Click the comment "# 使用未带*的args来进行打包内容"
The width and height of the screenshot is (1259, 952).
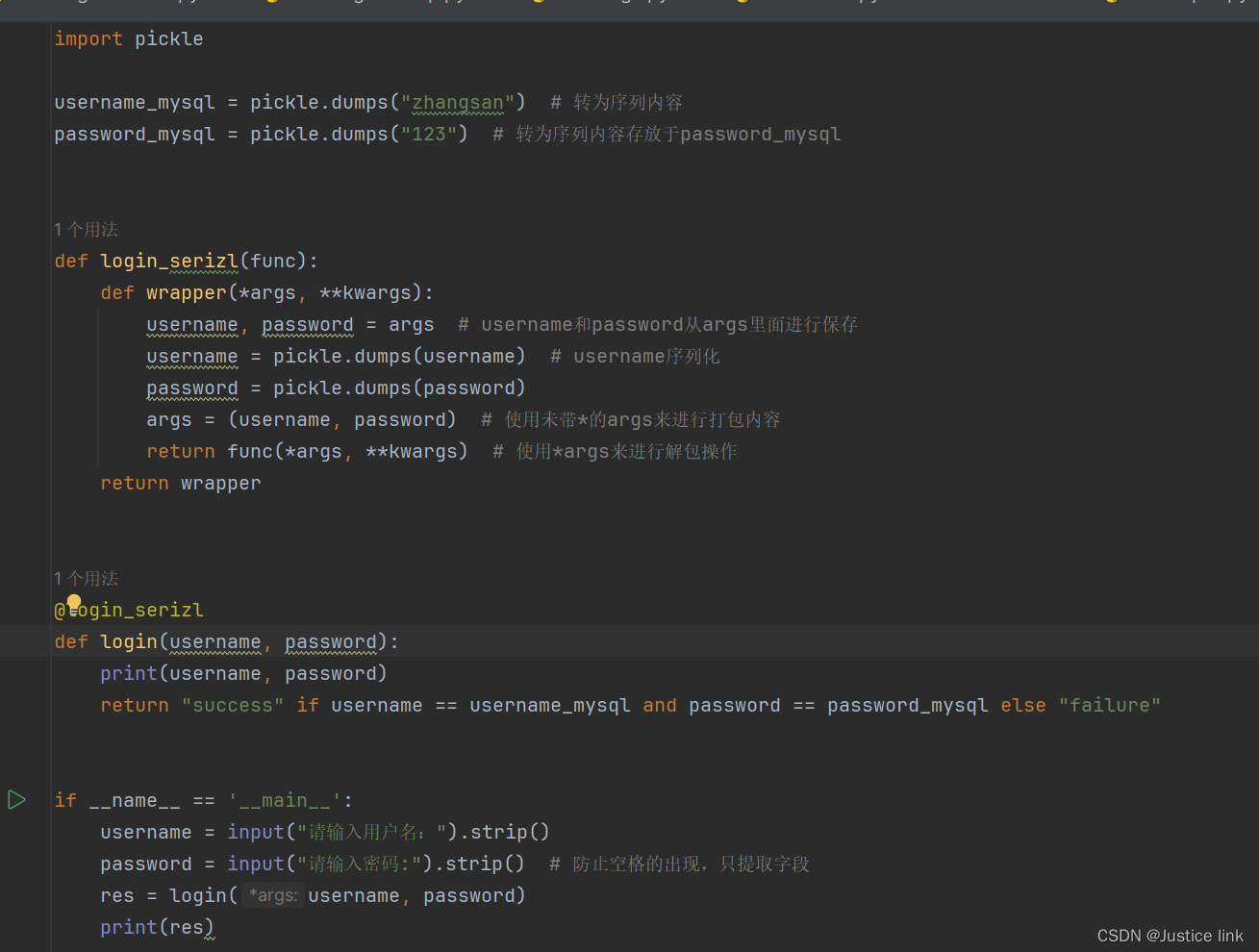631,419
